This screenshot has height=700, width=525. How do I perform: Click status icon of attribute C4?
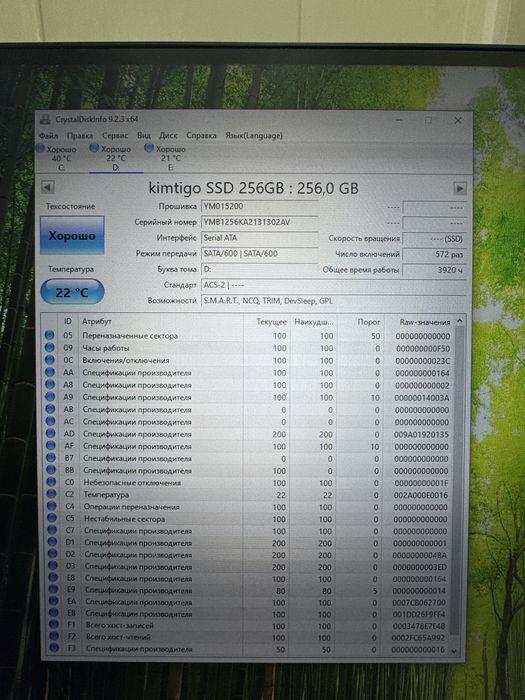click(52, 506)
